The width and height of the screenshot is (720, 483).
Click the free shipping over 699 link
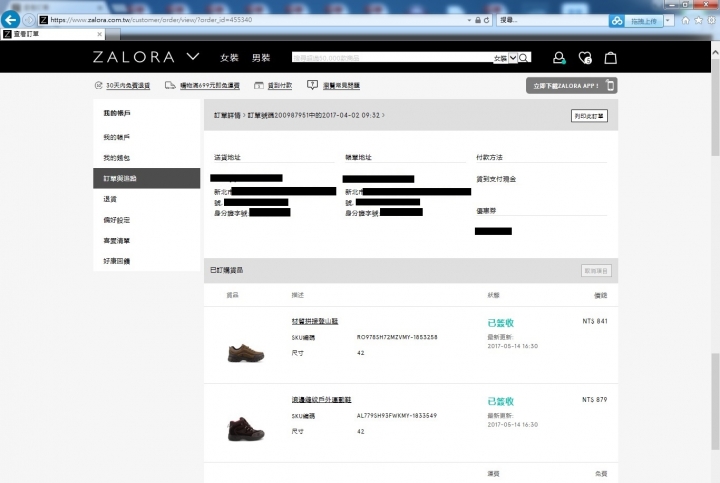tap(210, 85)
